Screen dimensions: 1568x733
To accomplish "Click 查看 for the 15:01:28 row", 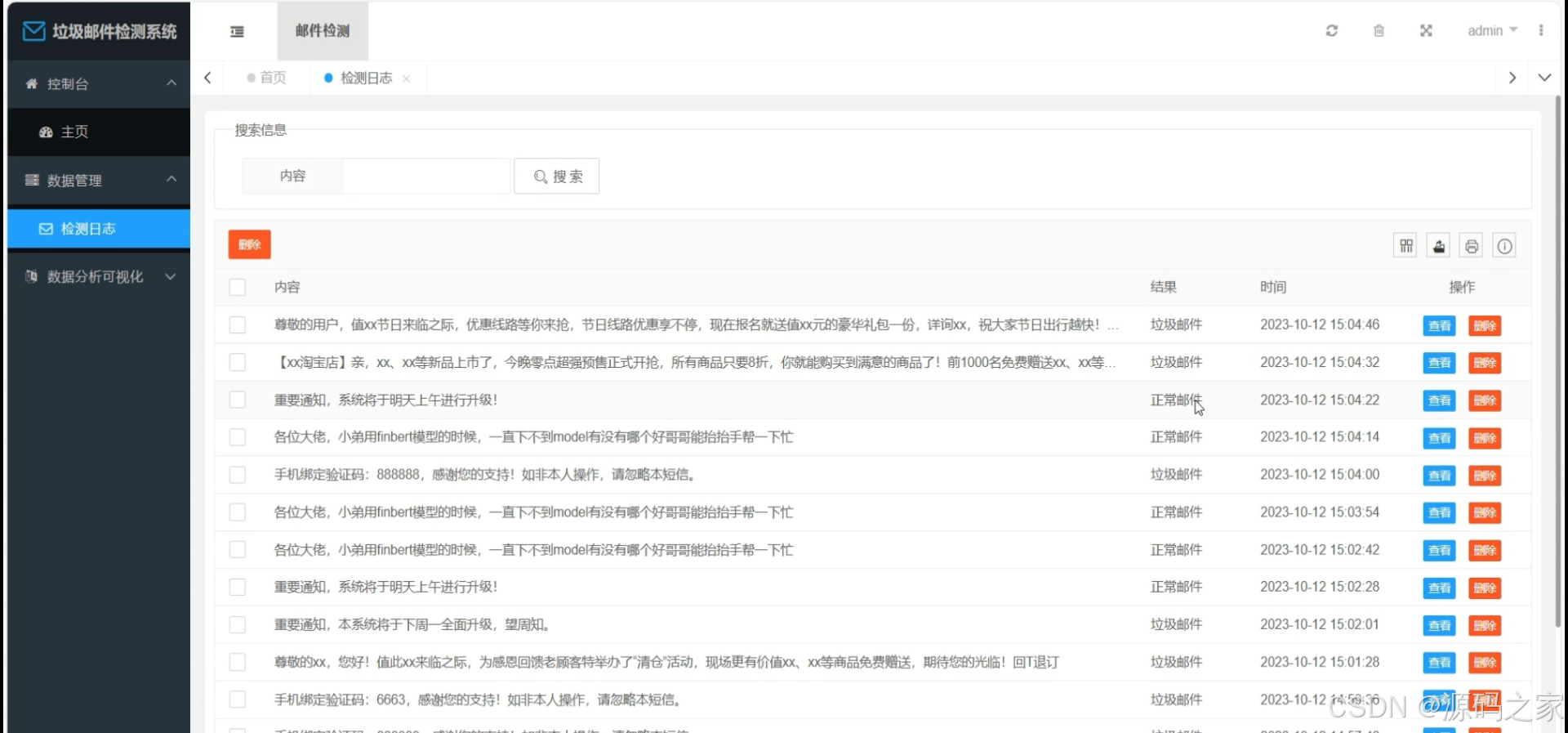I will (x=1439, y=663).
